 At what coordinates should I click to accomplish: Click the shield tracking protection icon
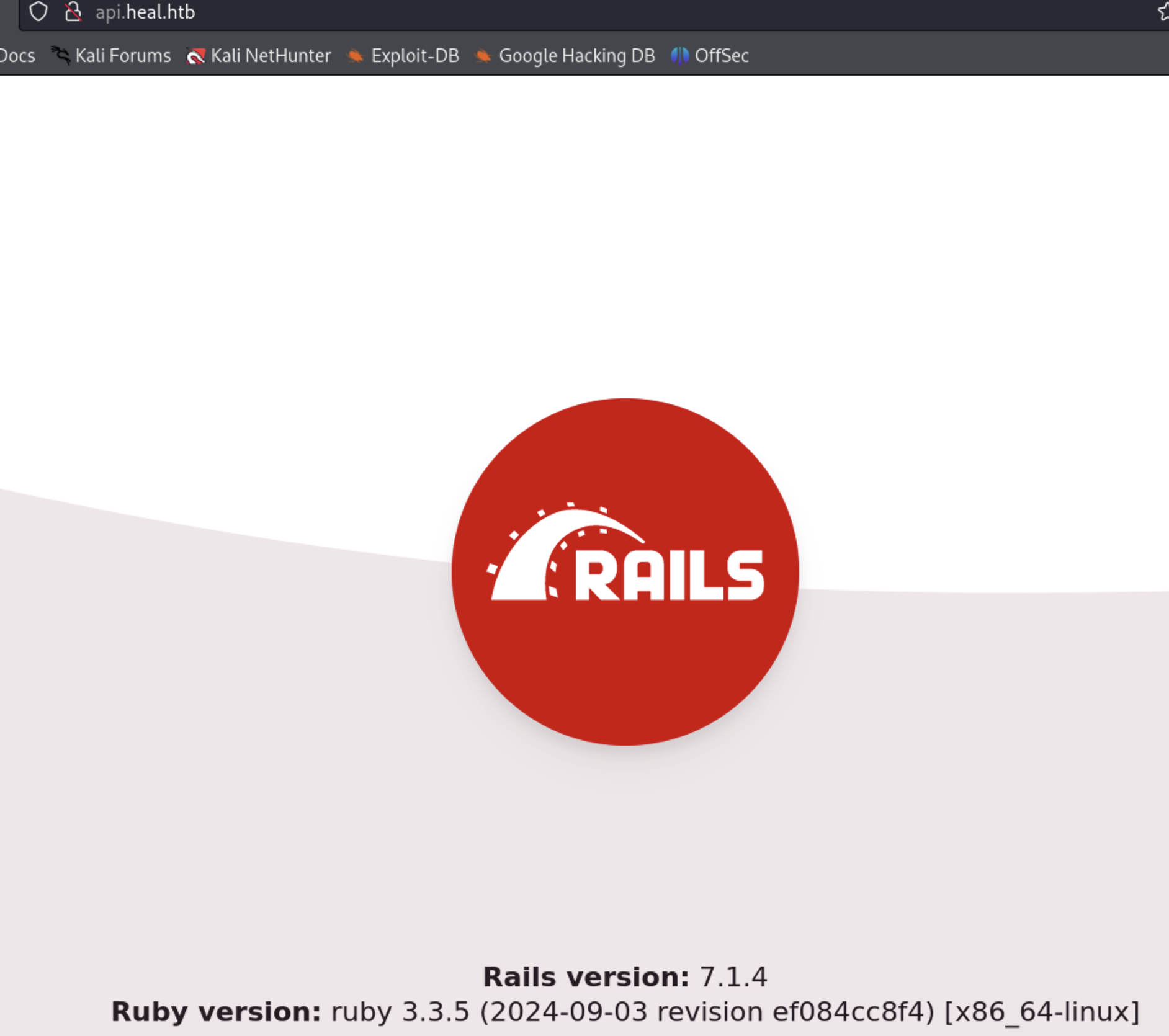pyautogui.click(x=38, y=11)
